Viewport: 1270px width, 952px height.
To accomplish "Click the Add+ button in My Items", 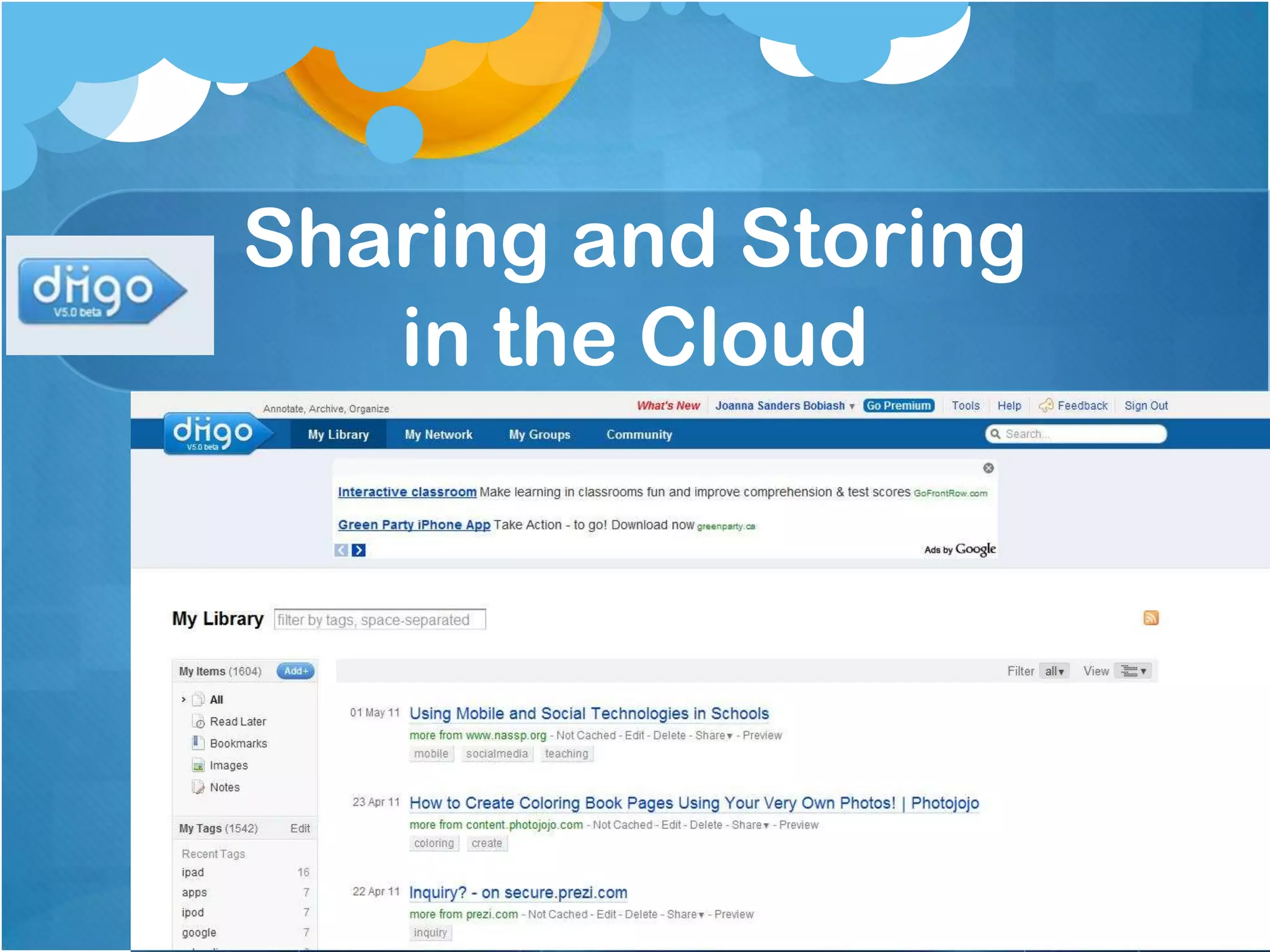I will (x=296, y=671).
